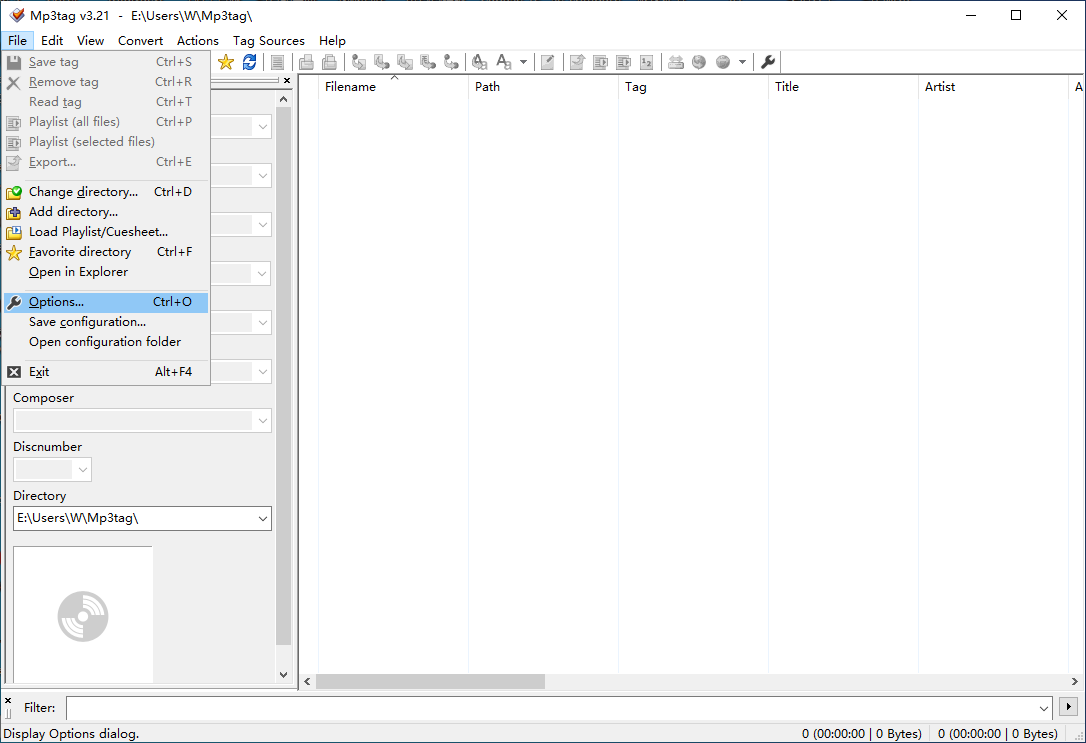This screenshot has width=1086, height=743.
Task: Select Open configuration folder menu entry
Action: click(106, 342)
